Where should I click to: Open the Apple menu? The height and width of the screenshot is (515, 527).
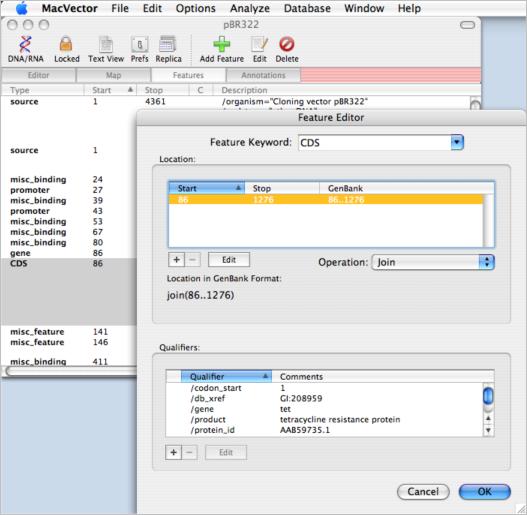point(22,8)
